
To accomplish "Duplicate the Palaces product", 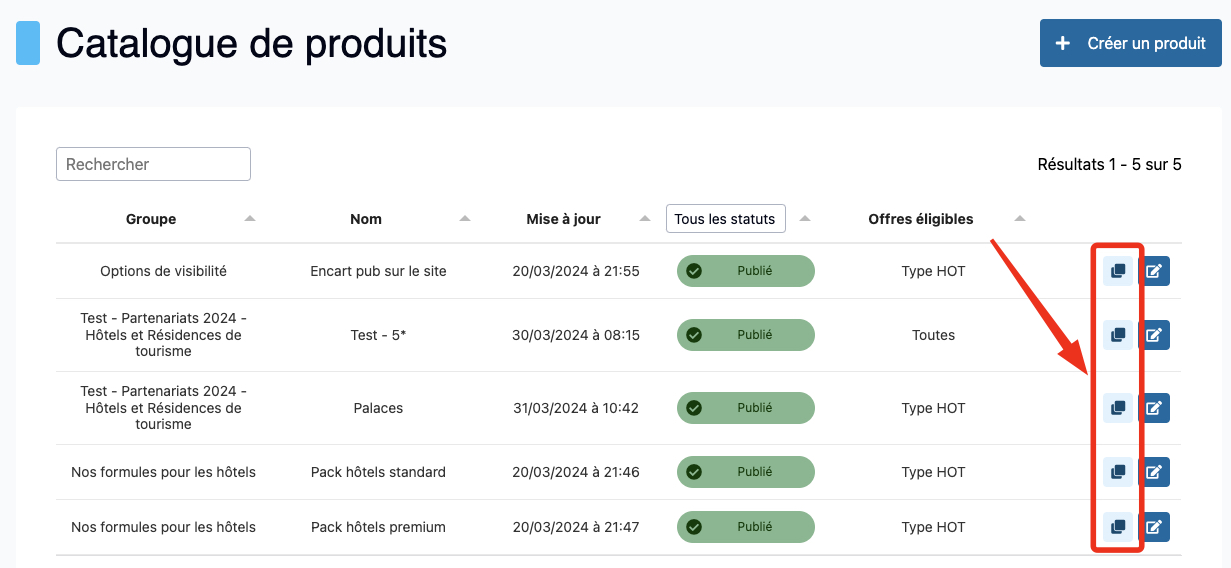I will (1118, 408).
